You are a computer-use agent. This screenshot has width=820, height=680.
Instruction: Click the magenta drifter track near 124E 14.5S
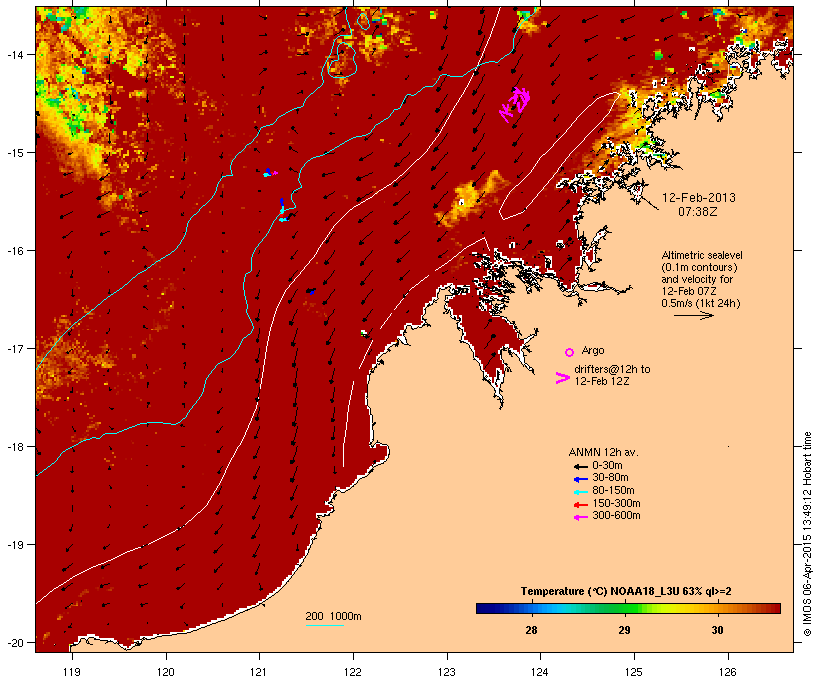515,104
